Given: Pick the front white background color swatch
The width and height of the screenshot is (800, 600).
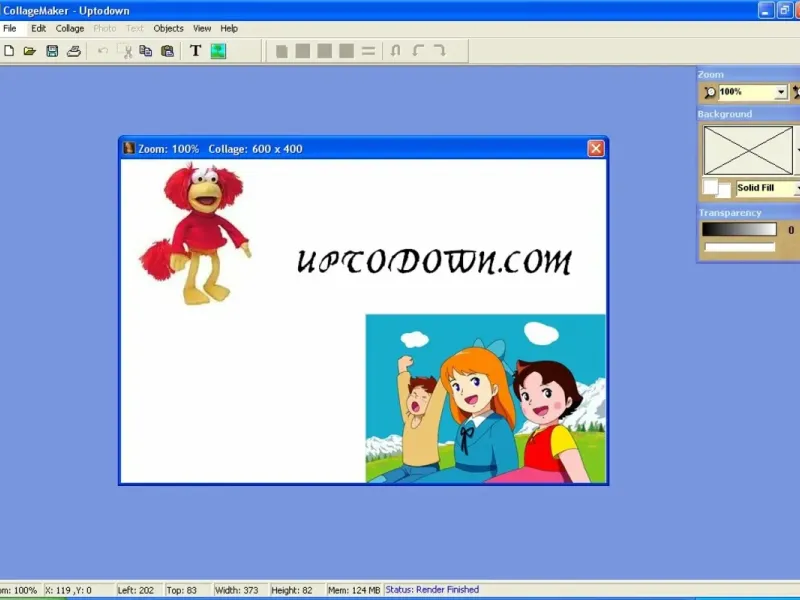Looking at the screenshot, I should point(710,187).
